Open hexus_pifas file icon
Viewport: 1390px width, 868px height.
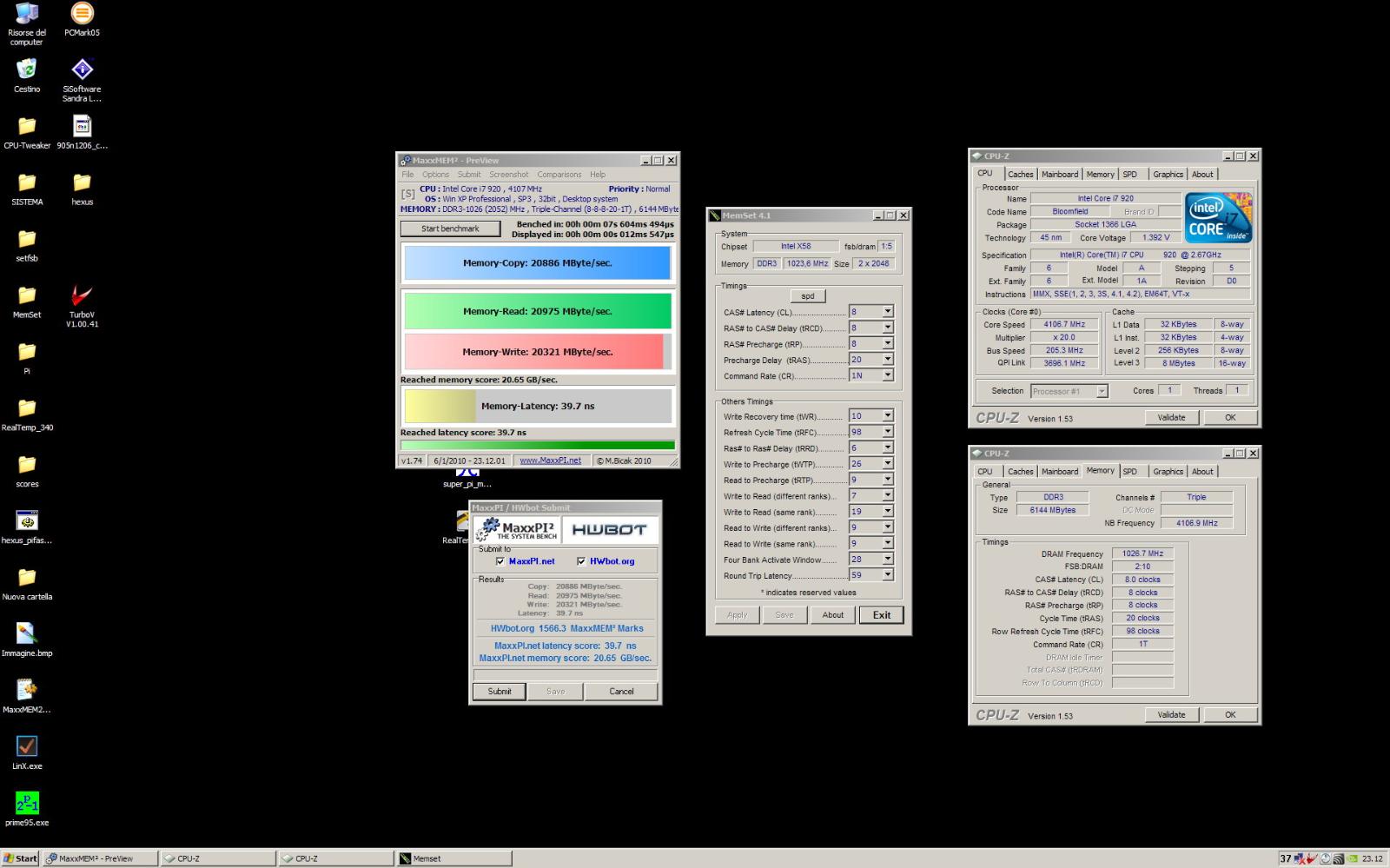coord(27,527)
